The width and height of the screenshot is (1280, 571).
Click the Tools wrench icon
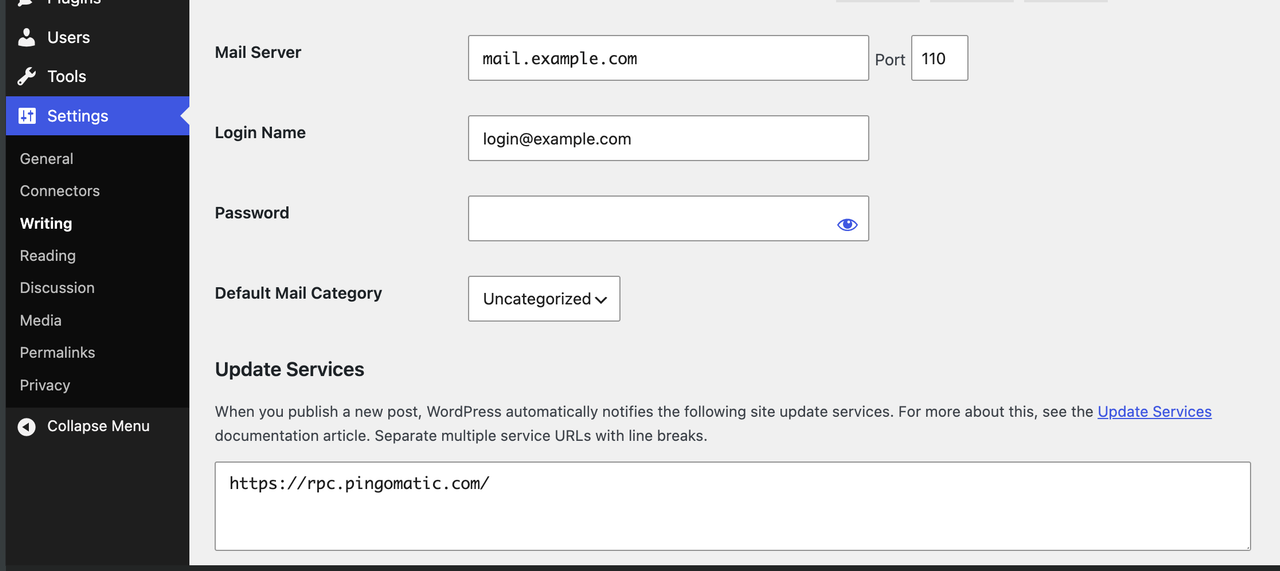point(27,76)
